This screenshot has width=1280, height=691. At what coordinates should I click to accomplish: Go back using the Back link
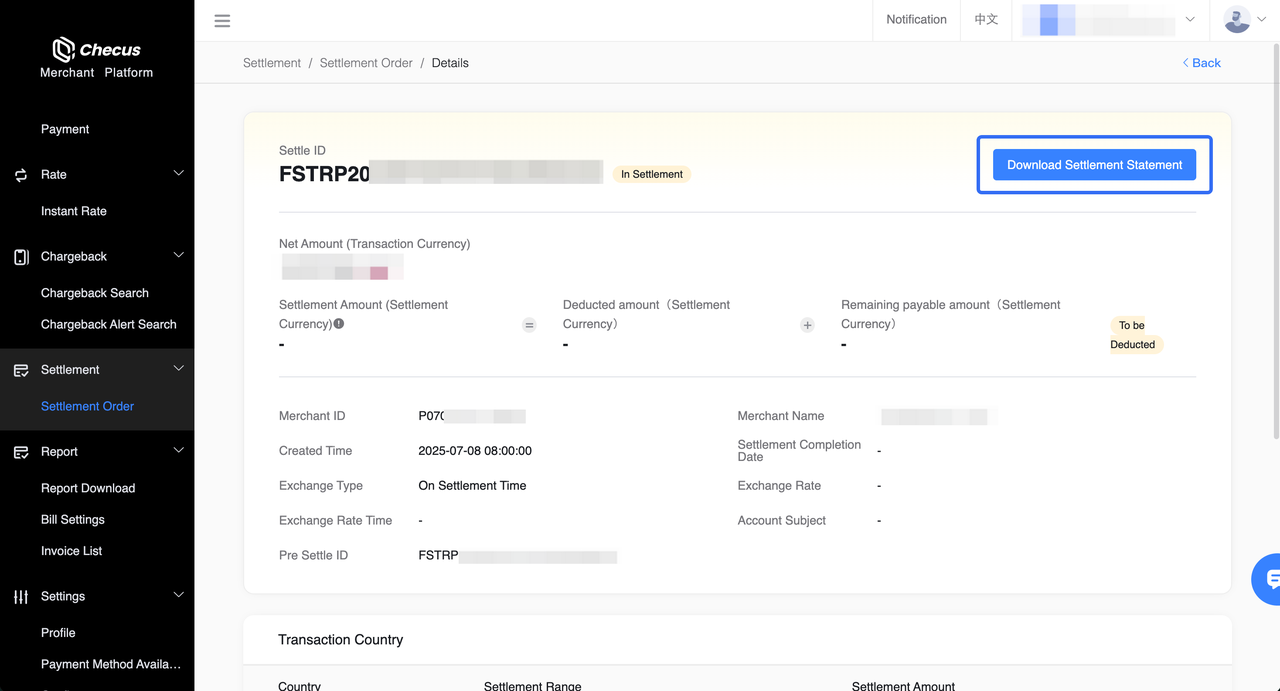coord(1201,63)
